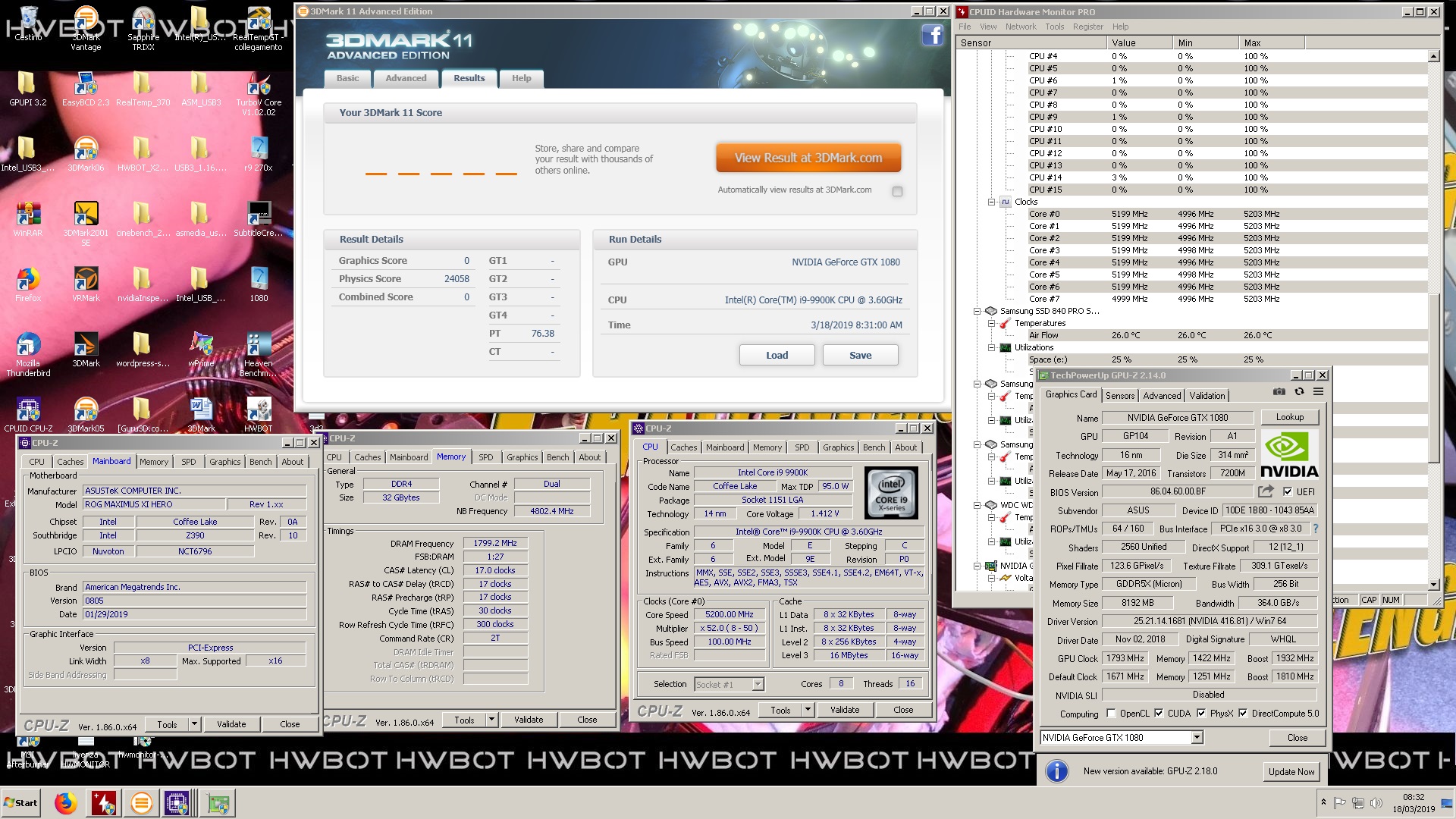Open the TurboV Core desktop shortcut

[x=259, y=94]
